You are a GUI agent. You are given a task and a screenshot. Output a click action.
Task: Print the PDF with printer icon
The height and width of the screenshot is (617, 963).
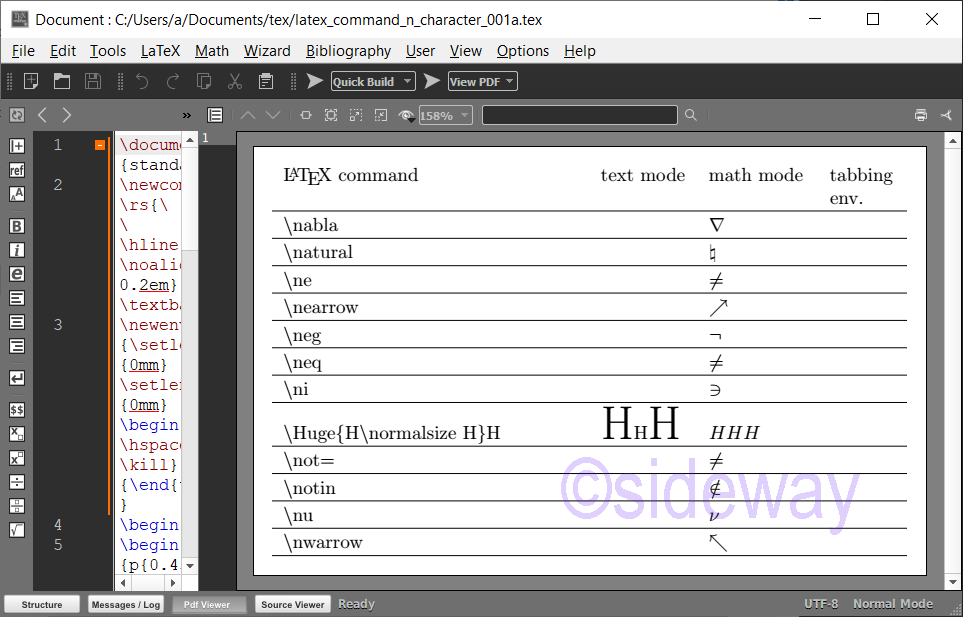point(920,115)
